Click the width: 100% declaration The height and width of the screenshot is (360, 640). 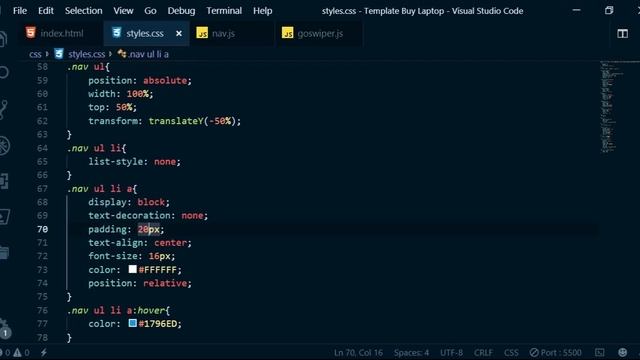(x=121, y=94)
